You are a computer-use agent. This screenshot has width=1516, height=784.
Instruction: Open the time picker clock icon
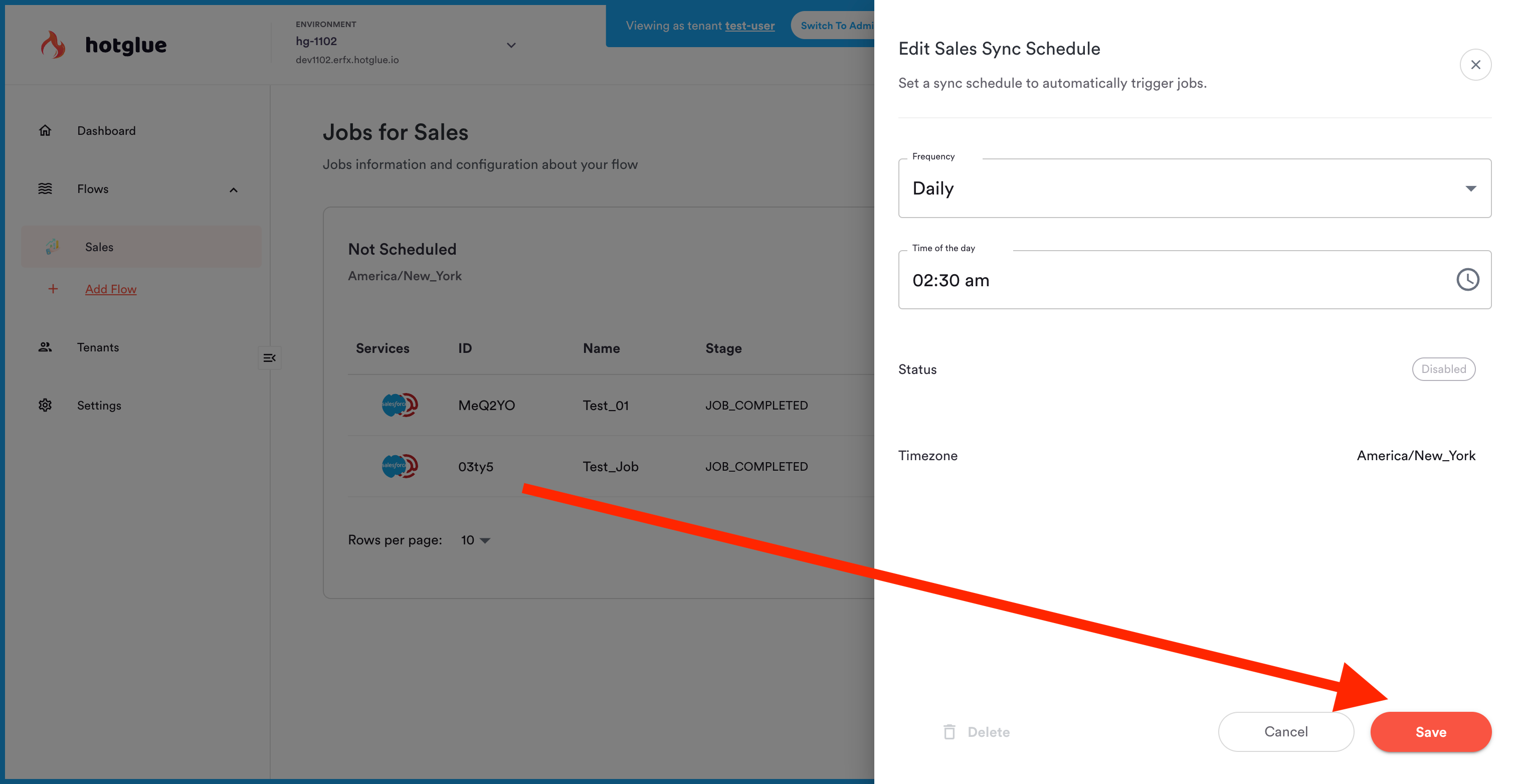[x=1467, y=280]
